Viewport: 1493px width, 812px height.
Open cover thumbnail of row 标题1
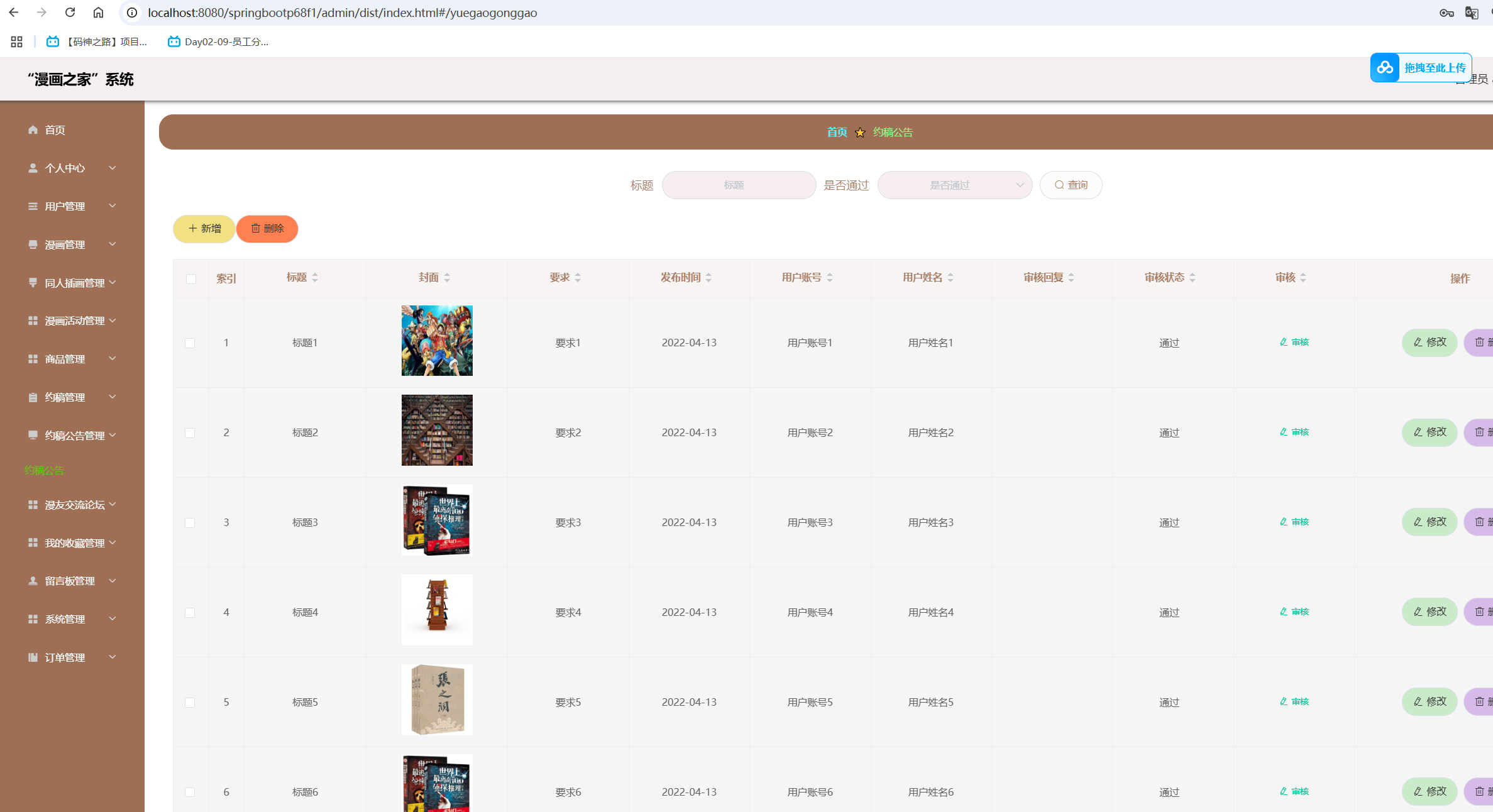(x=437, y=341)
